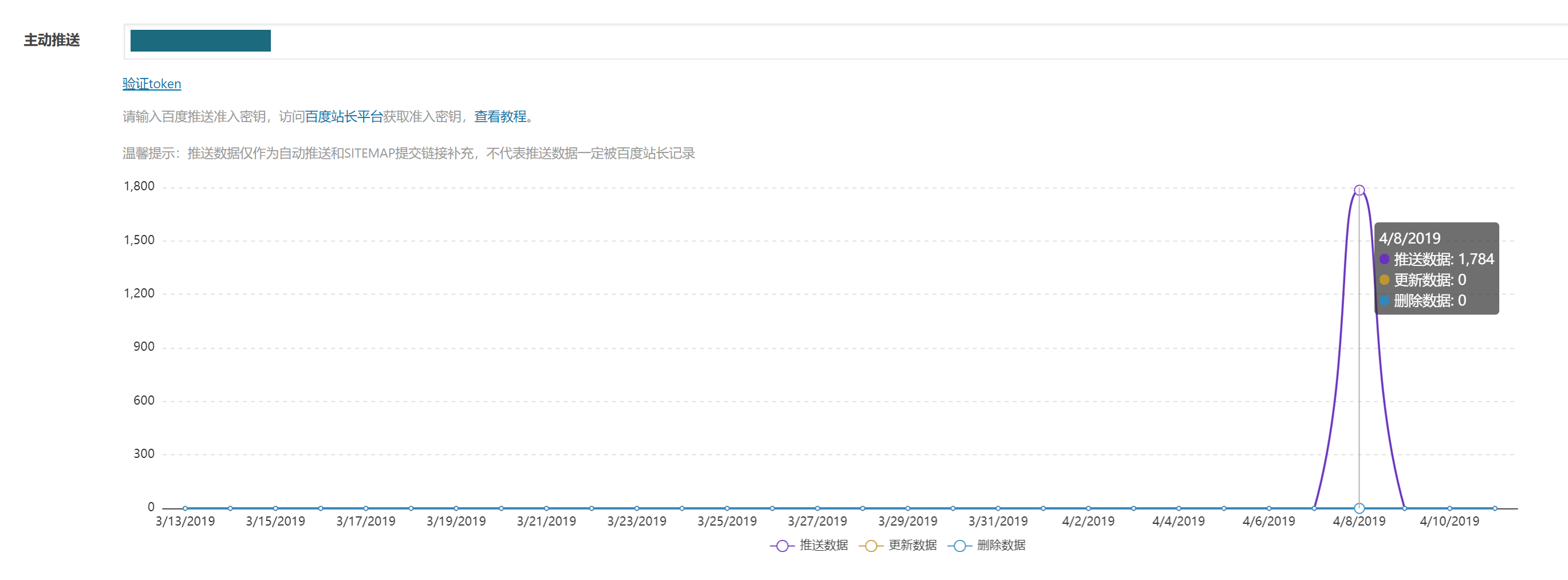The width and height of the screenshot is (1568, 580).
Task: Click the purple 推送数据 legend circle icon
Action: tap(782, 546)
